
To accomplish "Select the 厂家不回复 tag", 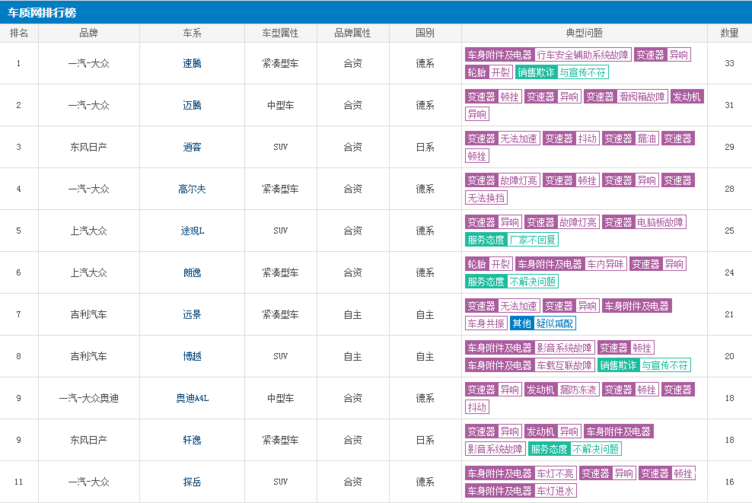I will (532, 240).
